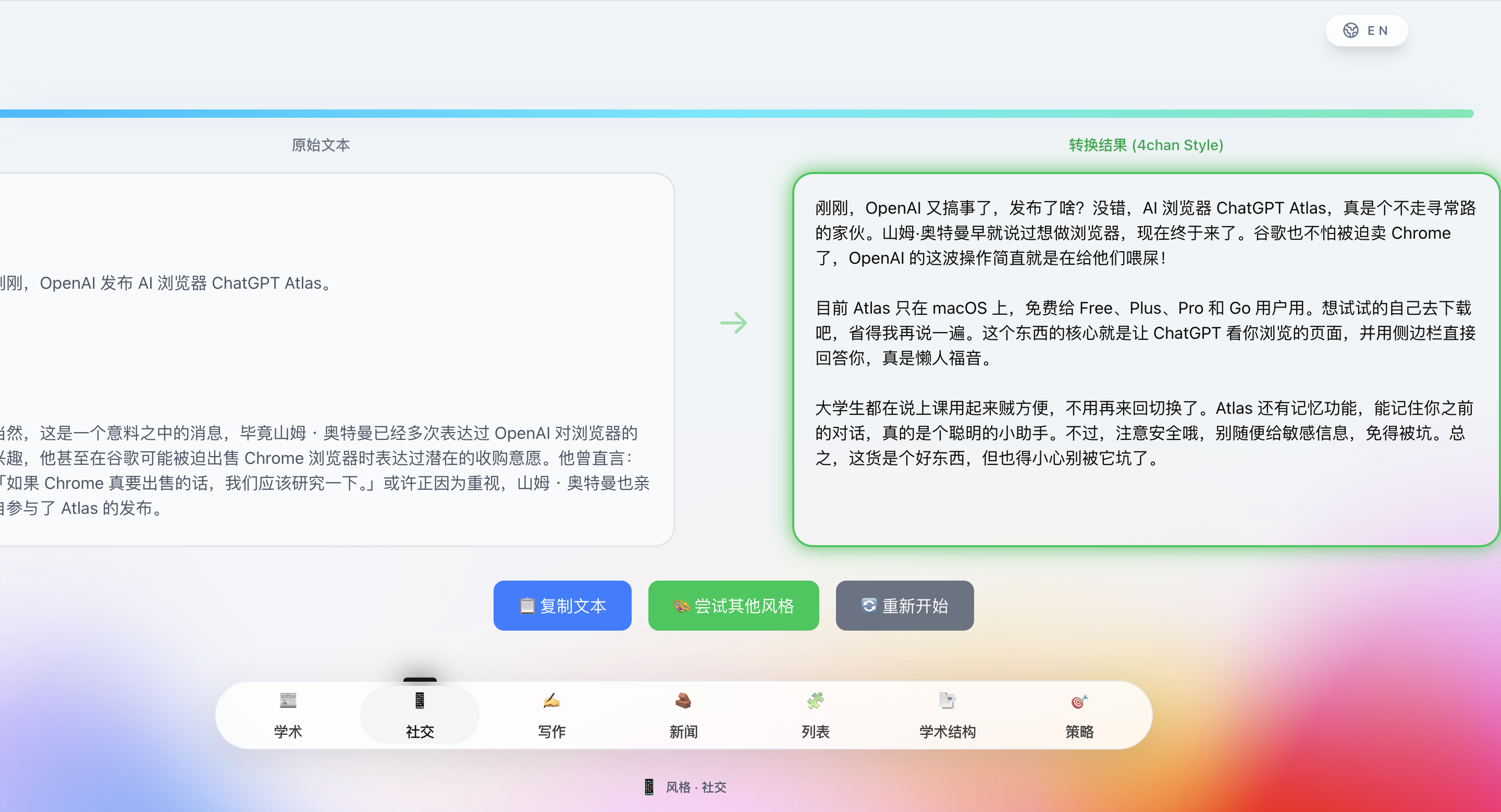This screenshot has height=812, width=1501.
Task: Click the 重新开始 restart button
Action: coord(905,605)
